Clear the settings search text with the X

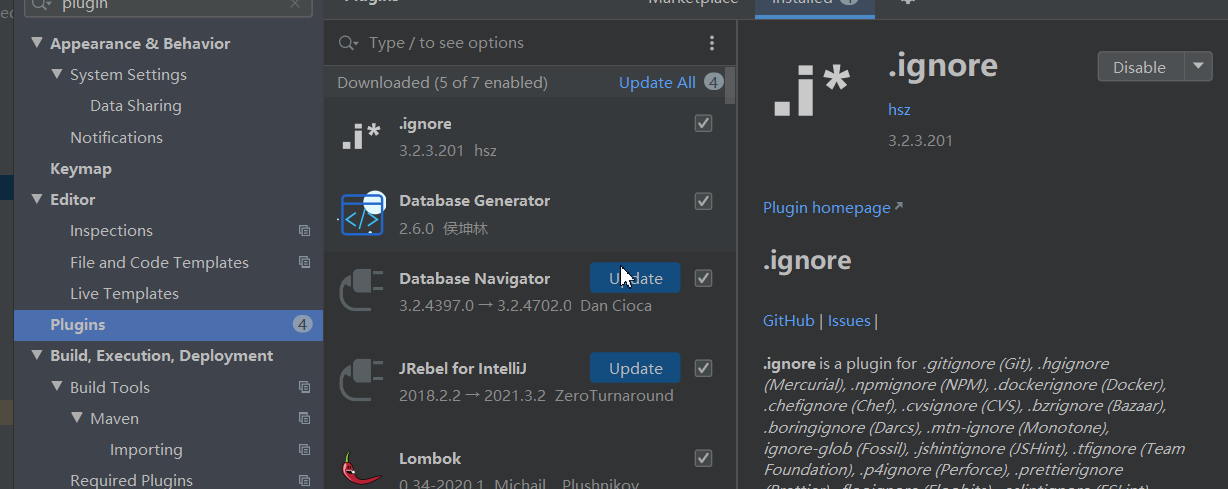295,4
